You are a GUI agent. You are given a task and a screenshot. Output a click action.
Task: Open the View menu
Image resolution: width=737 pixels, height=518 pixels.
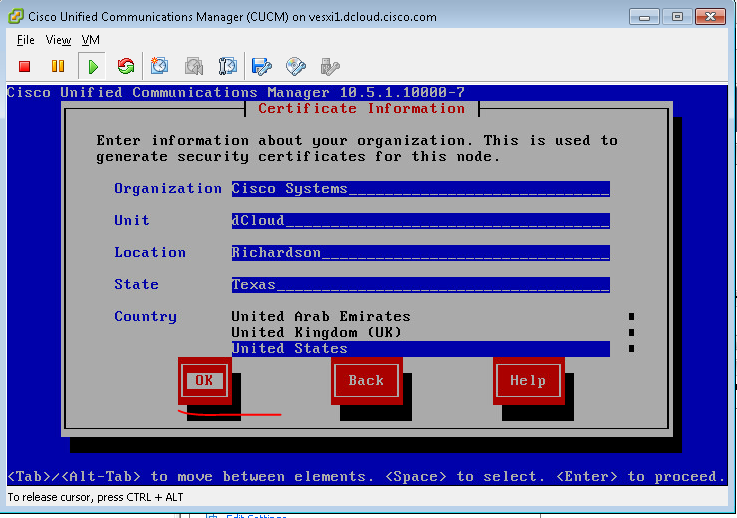point(58,40)
